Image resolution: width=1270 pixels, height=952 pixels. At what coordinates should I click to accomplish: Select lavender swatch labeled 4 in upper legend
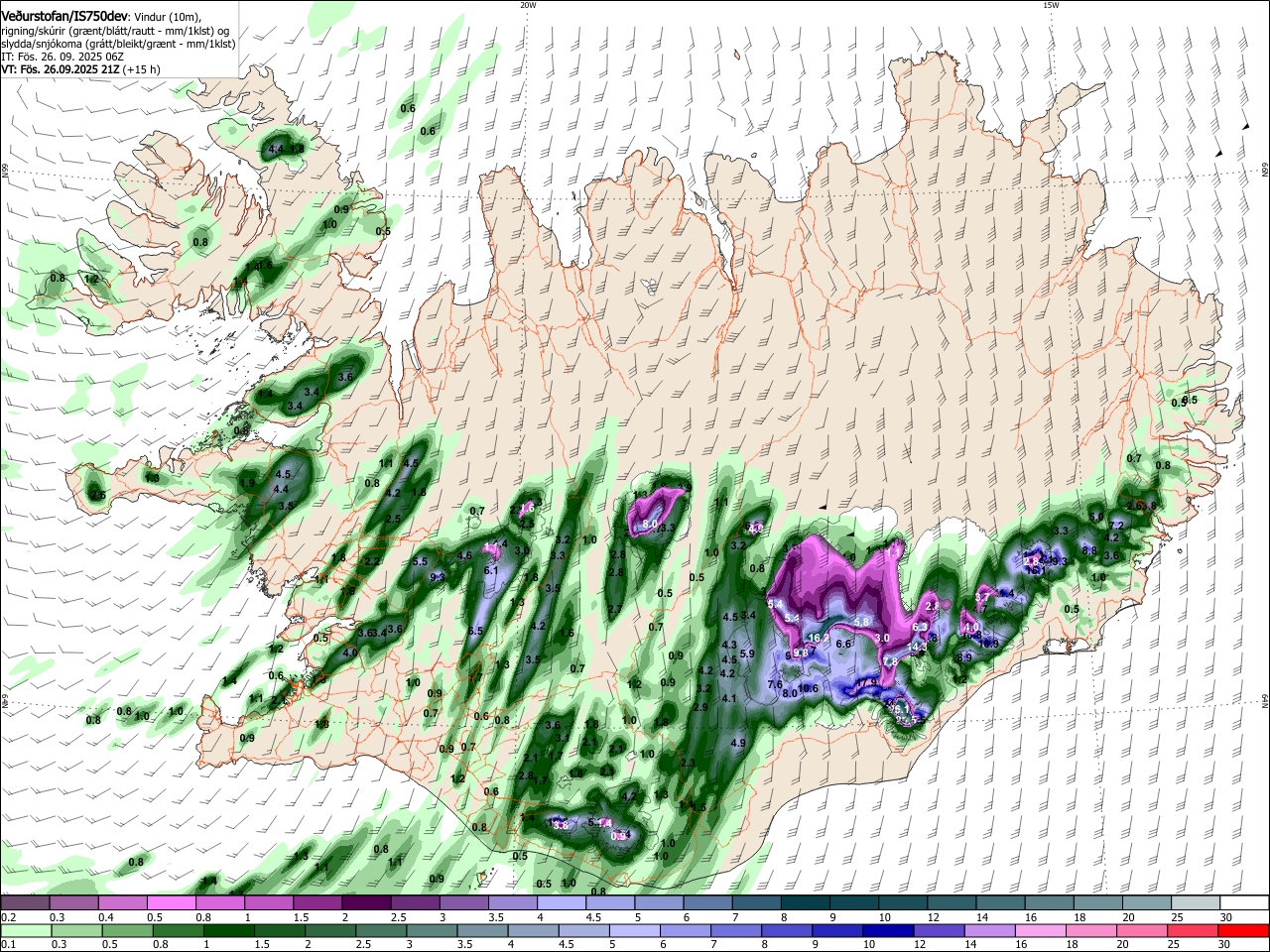point(561,903)
